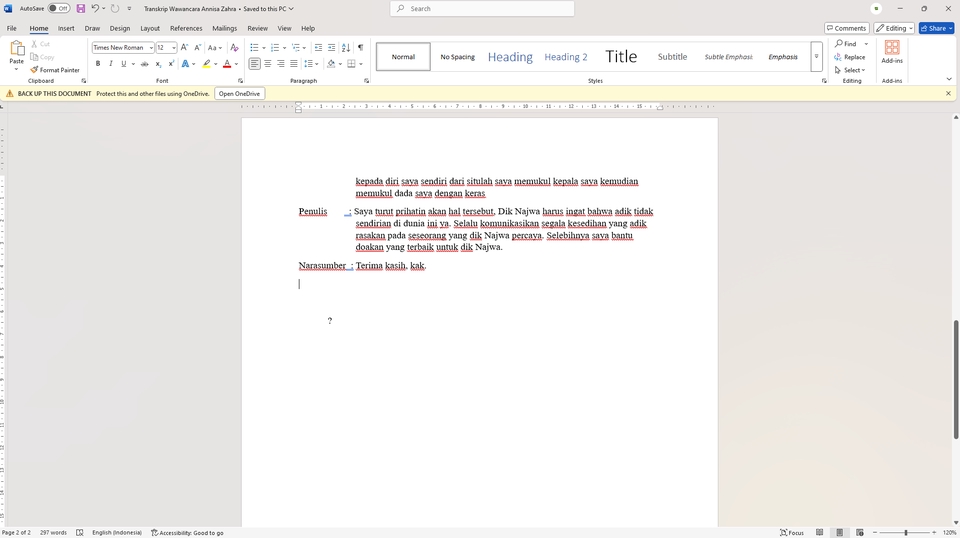
Task: Expand numbering list options
Action: point(285,48)
